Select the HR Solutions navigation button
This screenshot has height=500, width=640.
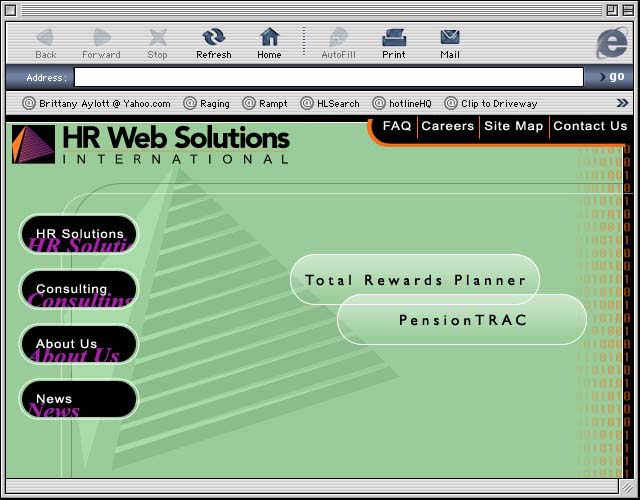pos(79,234)
